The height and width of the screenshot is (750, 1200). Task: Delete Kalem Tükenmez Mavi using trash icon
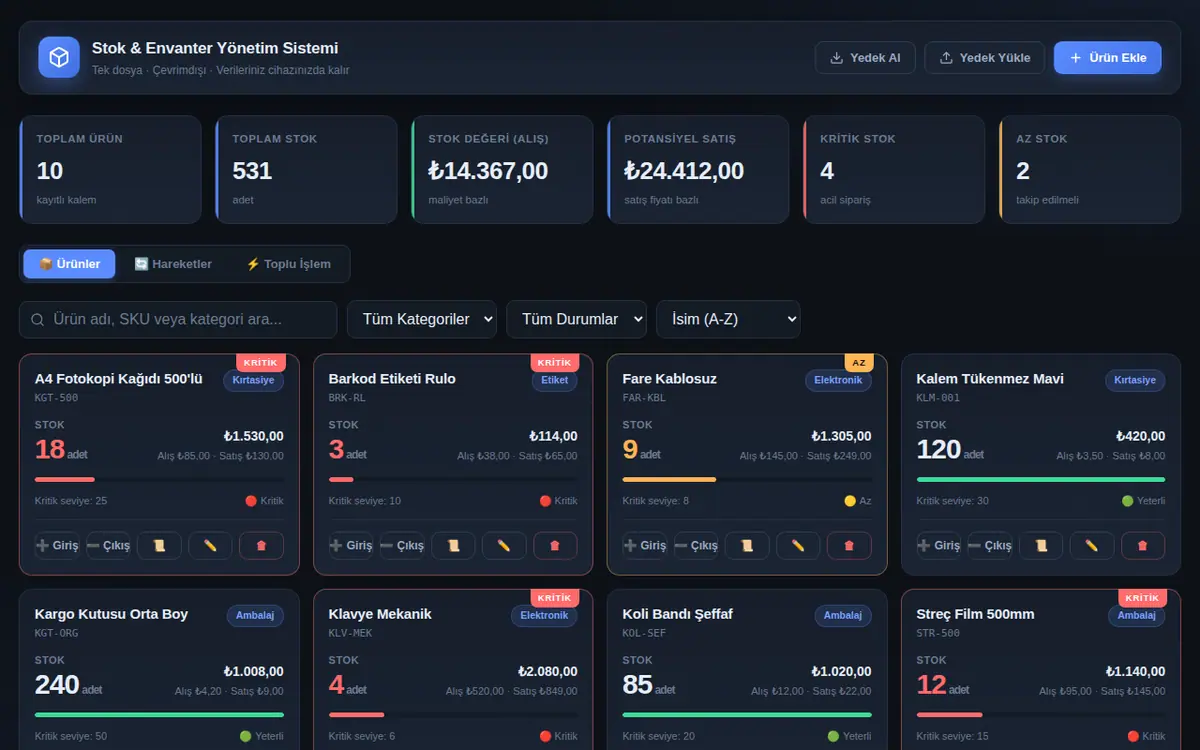1143,545
